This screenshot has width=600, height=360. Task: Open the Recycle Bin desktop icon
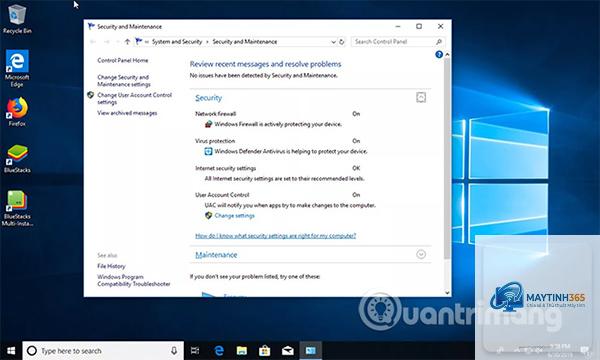(x=16, y=19)
